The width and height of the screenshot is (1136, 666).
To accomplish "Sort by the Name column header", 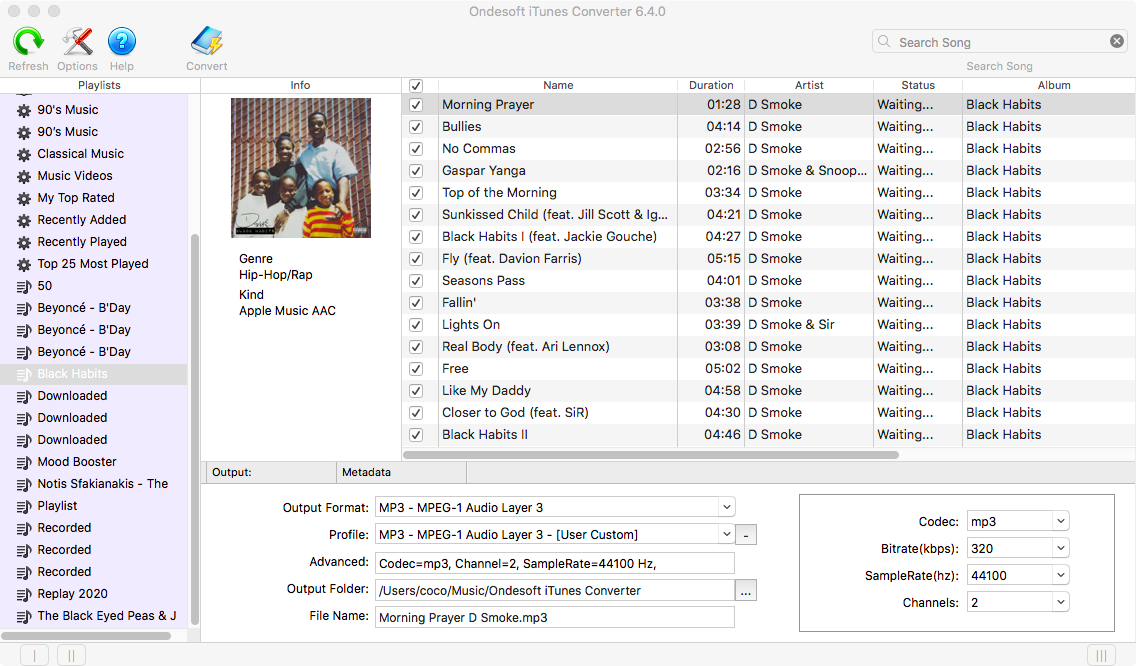I will (x=558, y=85).
